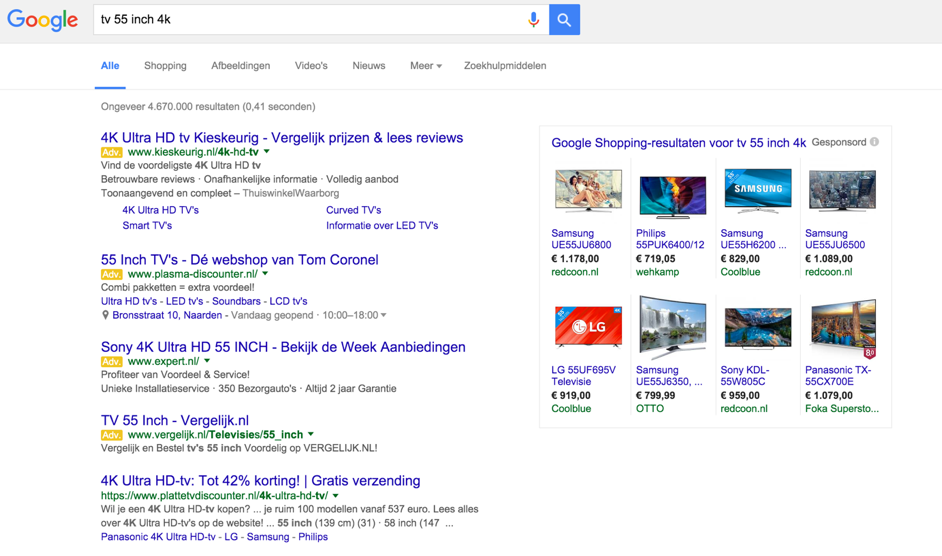Click the wehkamp seller name
The width and height of the screenshot is (942, 556).
click(657, 272)
